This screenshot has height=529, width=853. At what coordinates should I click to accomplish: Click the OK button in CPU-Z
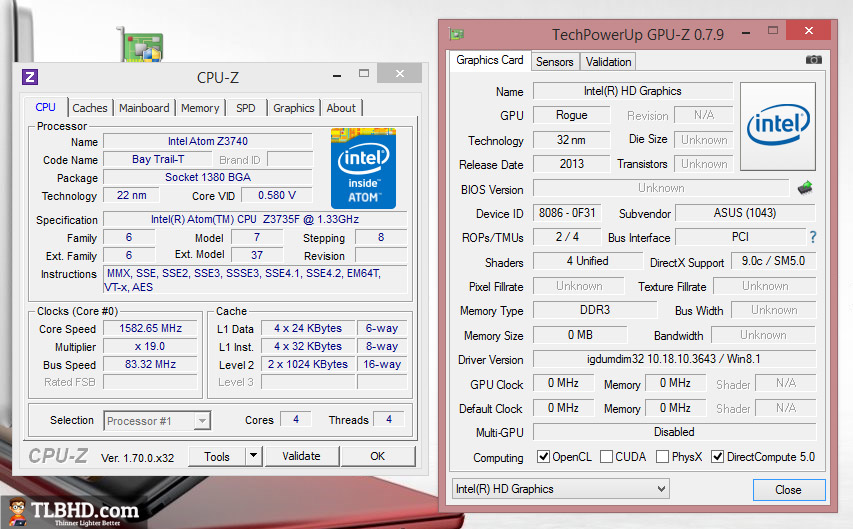tap(378, 456)
